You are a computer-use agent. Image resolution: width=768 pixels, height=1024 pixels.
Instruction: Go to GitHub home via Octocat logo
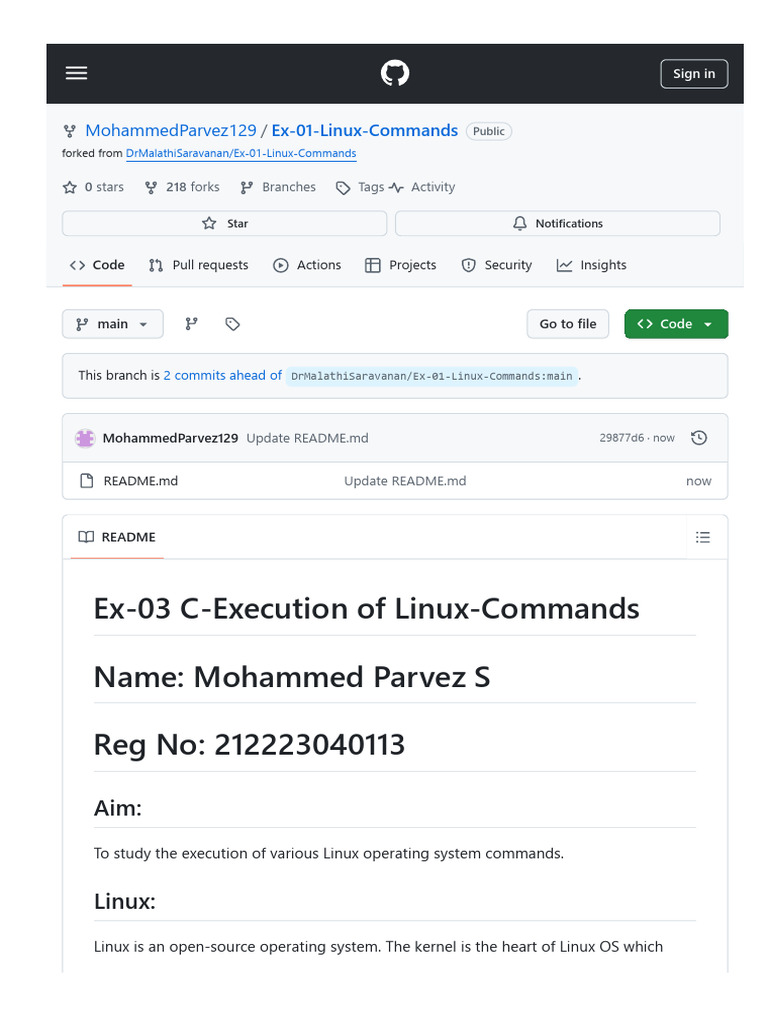click(395, 73)
